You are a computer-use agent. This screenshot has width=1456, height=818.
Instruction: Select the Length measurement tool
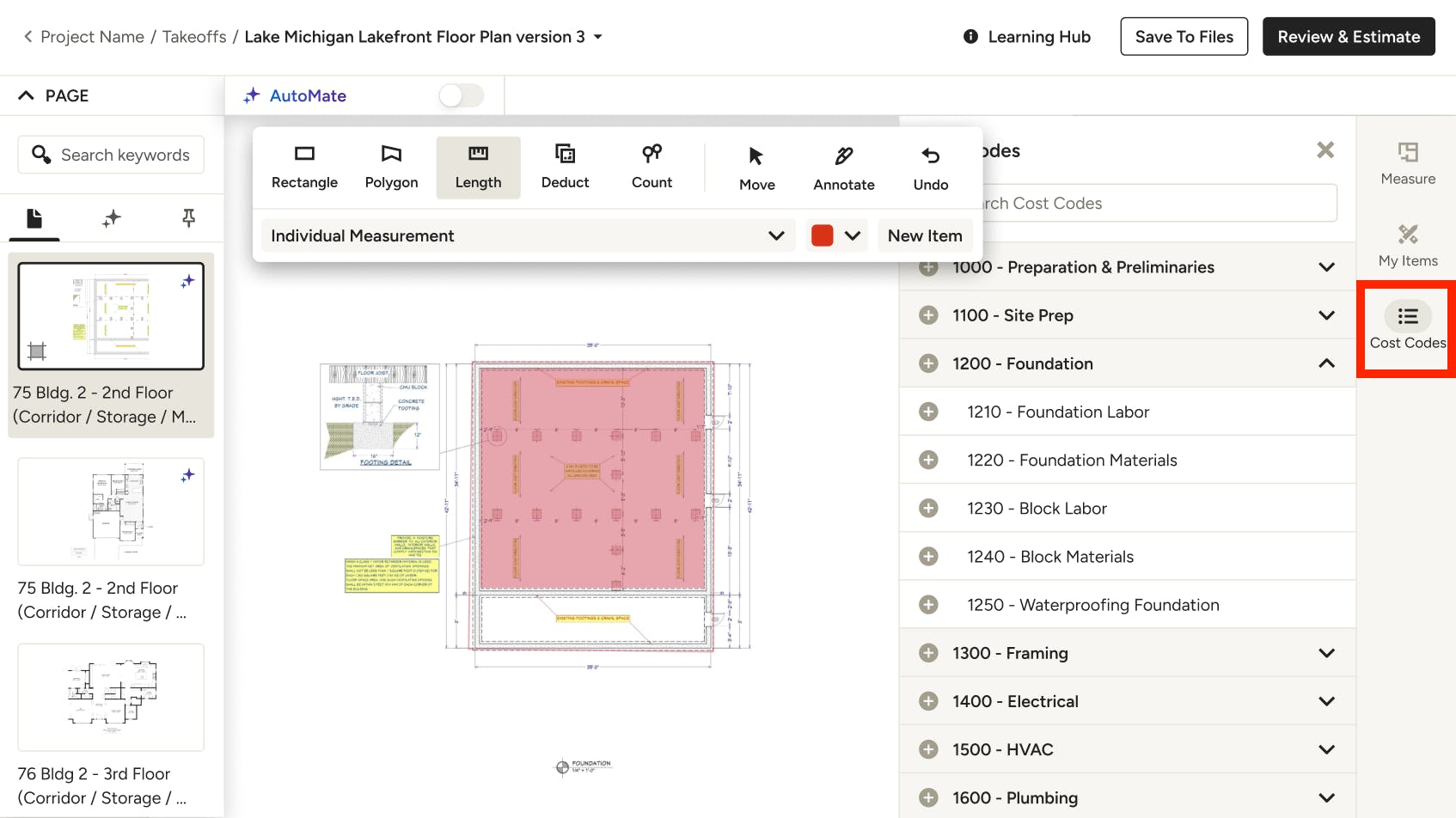478,168
